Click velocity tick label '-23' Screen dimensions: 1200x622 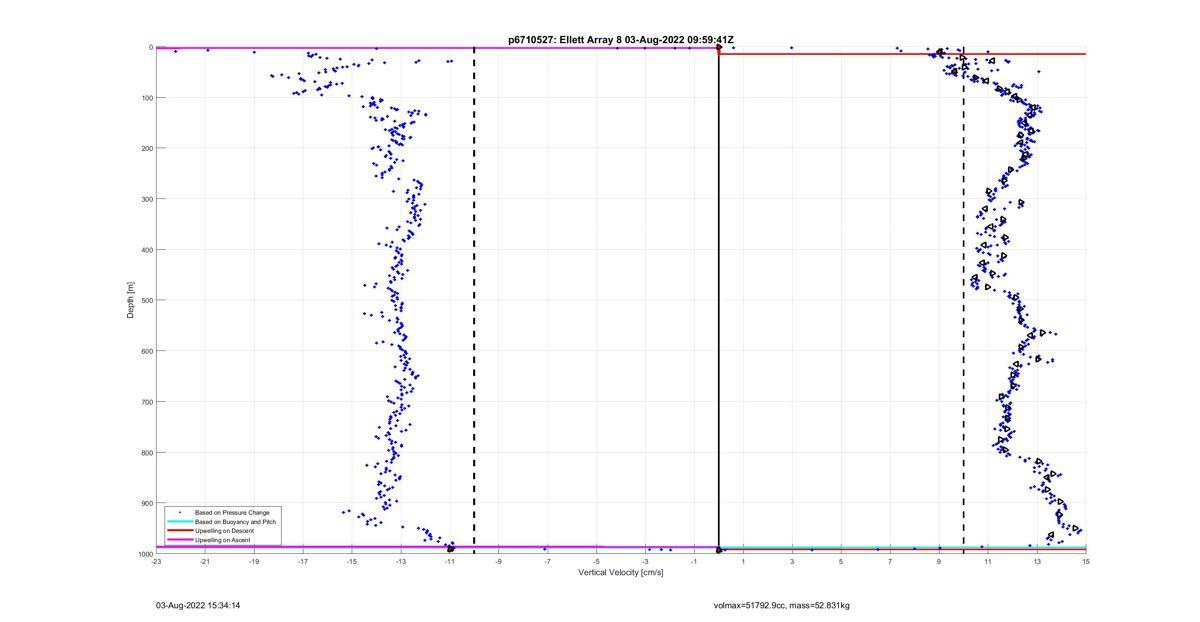(156, 561)
